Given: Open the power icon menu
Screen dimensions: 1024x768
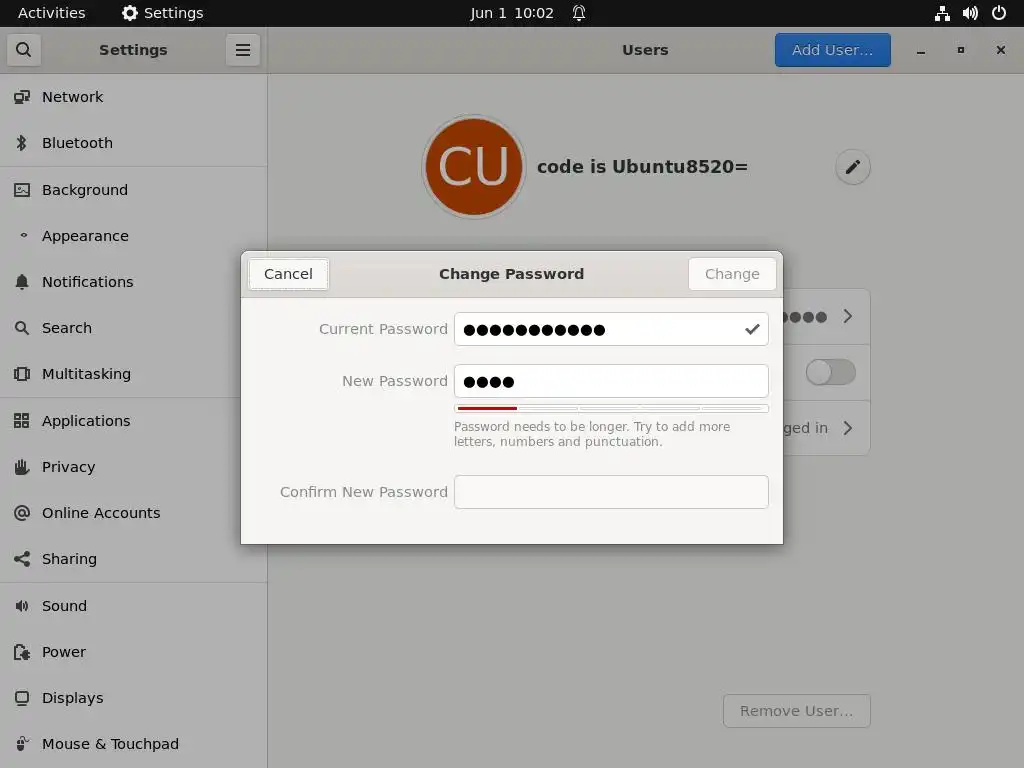Looking at the screenshot, I should click(999, 13).
